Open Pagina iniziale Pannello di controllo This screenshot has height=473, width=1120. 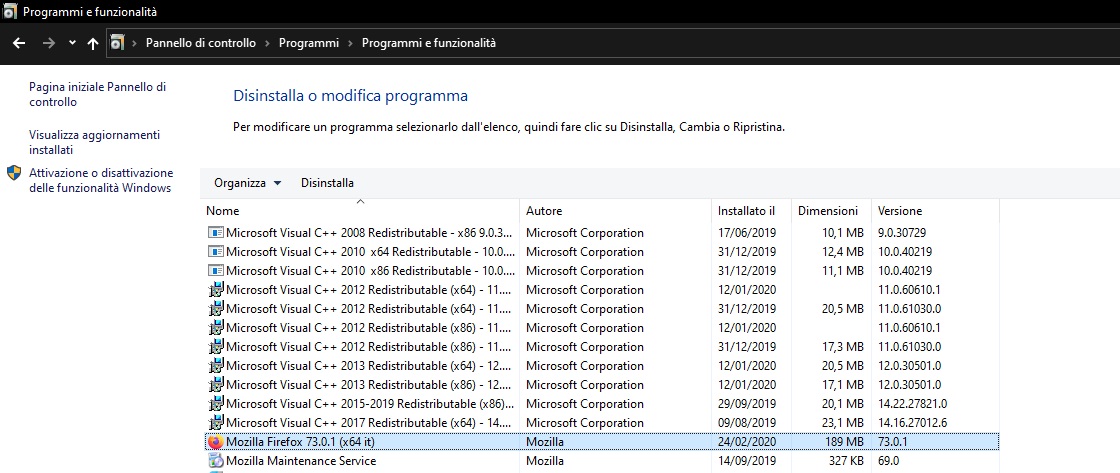97,94
